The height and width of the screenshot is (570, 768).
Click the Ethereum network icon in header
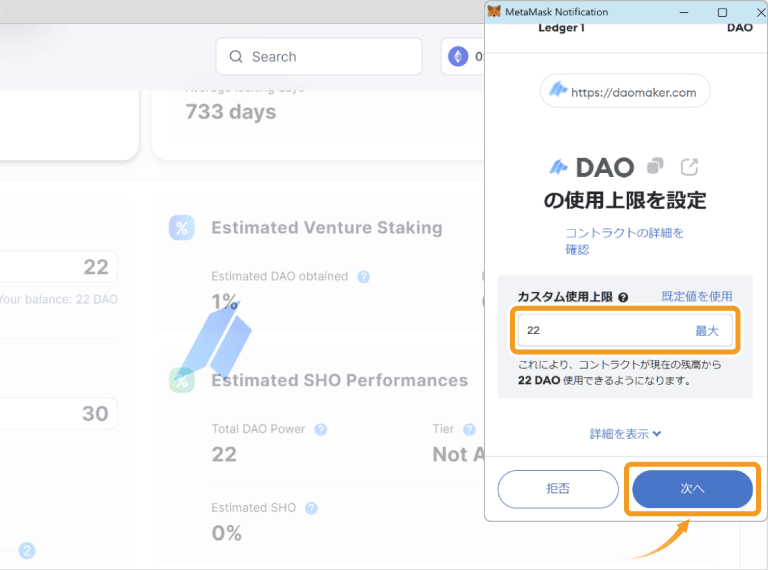point(458,57)
